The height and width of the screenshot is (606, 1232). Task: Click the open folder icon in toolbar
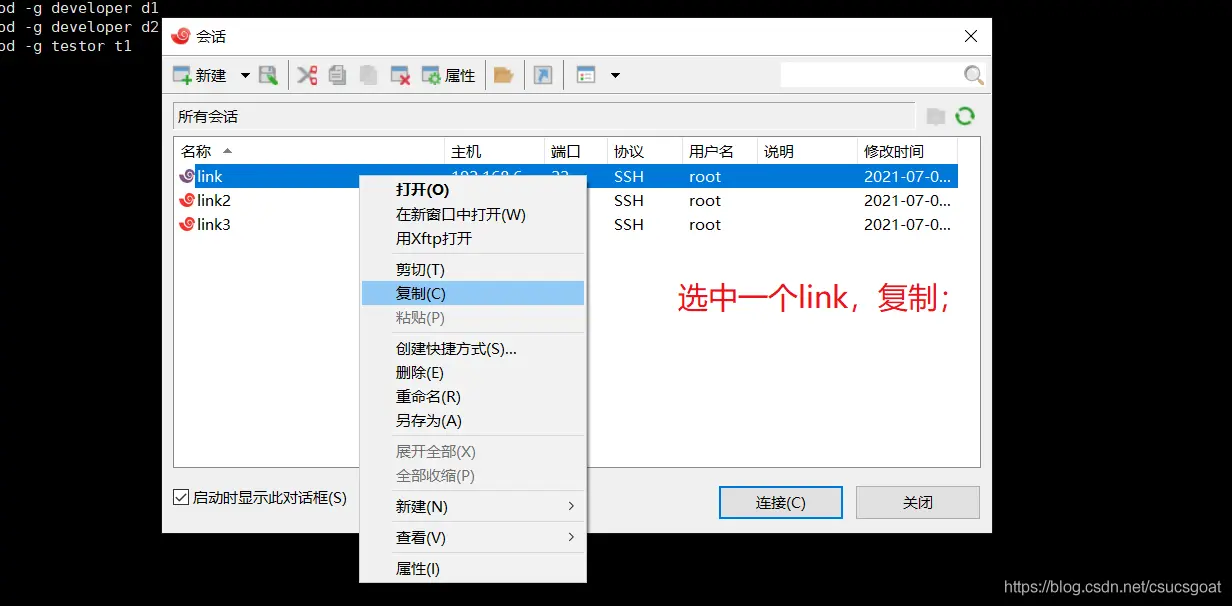pos(504,75)
